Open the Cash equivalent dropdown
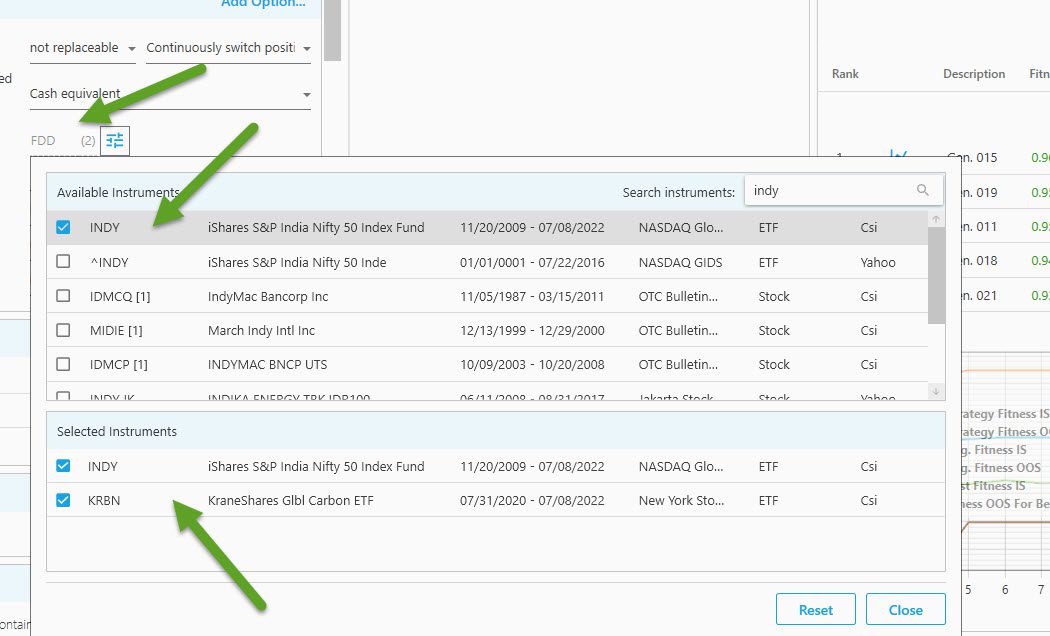The height and width of the screenshot is (636, 1050). tap(170, 94)
